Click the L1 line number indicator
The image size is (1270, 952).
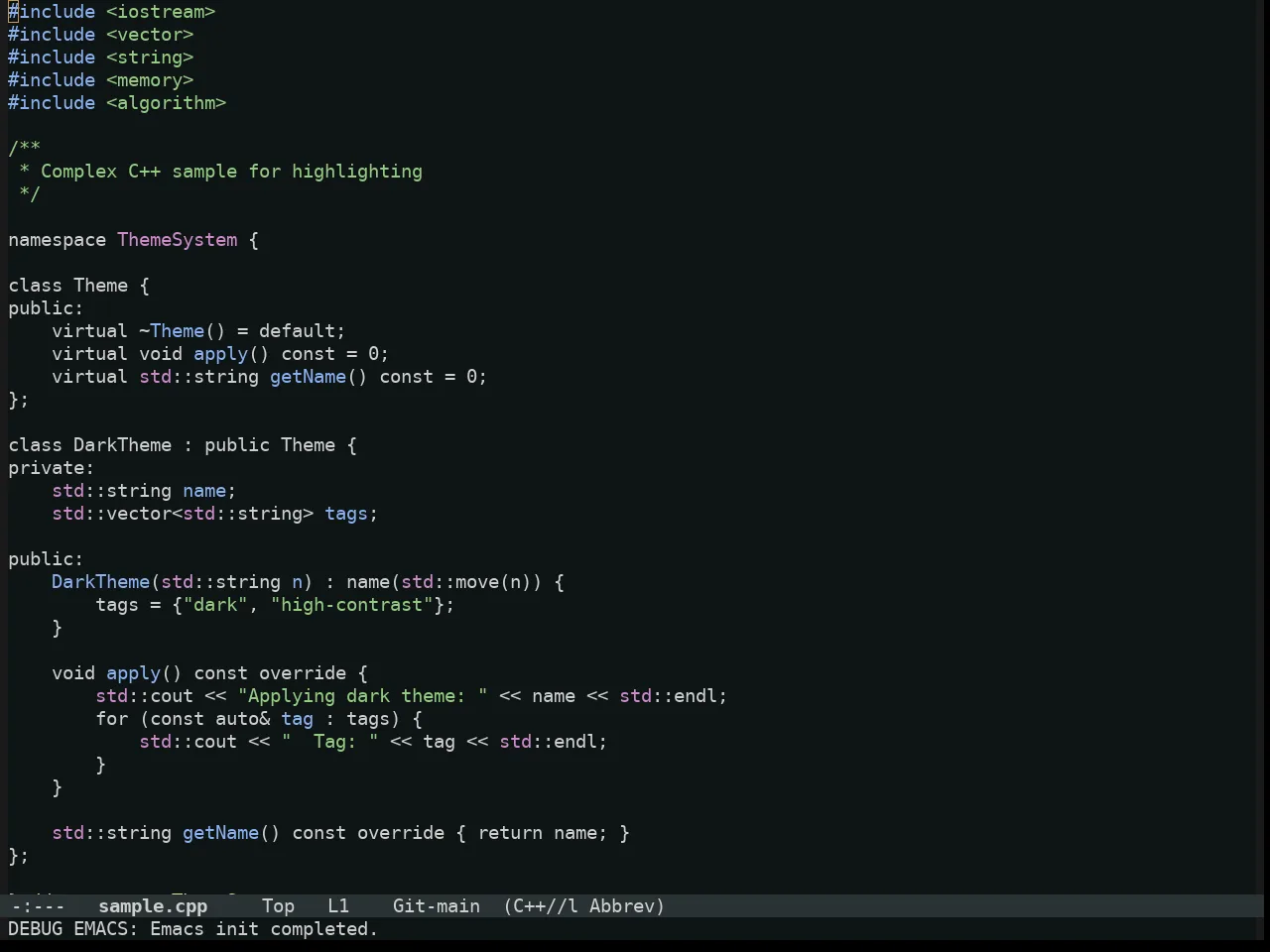tap(338, 905)
